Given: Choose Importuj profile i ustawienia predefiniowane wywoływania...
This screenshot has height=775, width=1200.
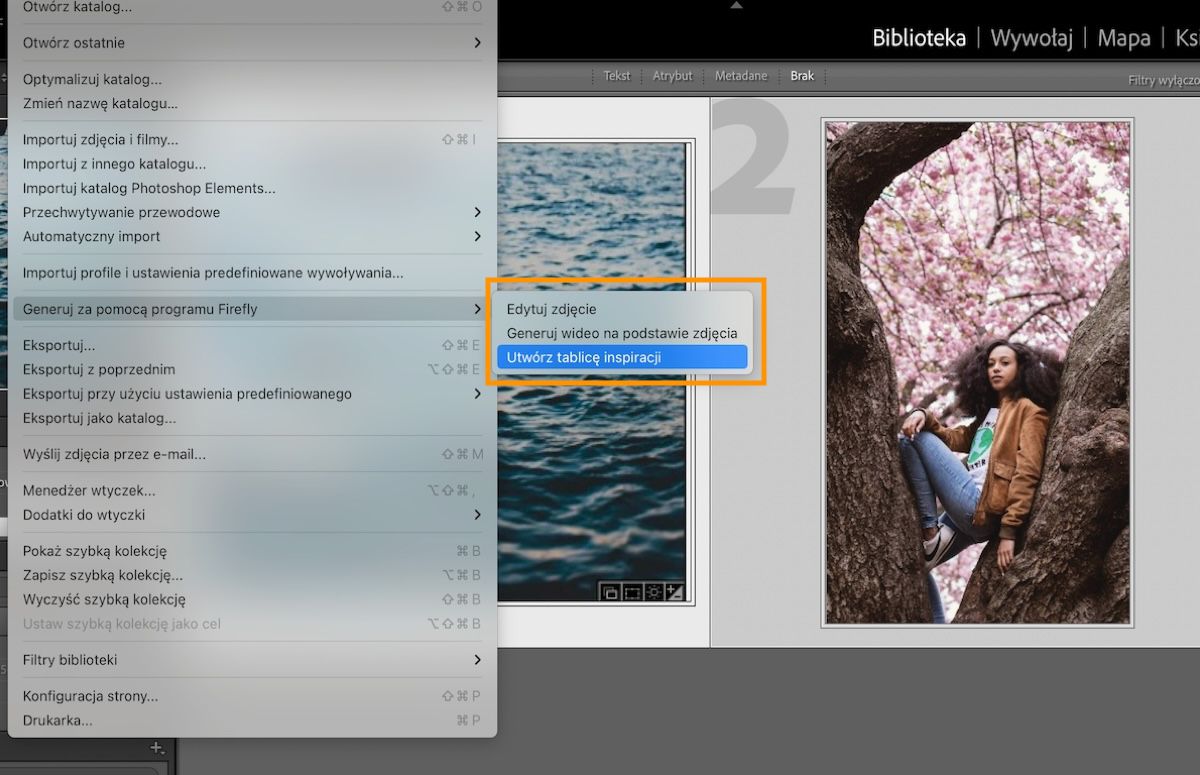Looking at the screenshot, I should tap(252, 272).
